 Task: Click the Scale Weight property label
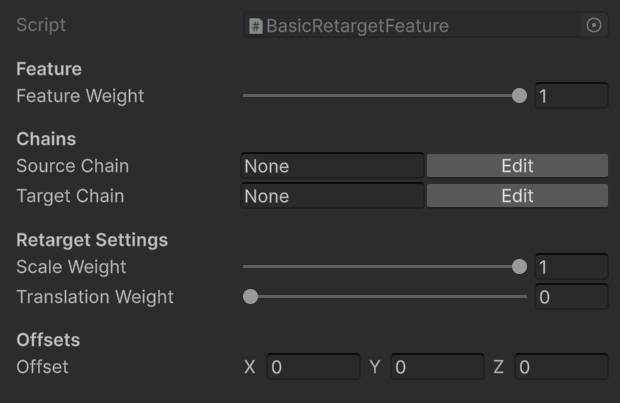71,267
